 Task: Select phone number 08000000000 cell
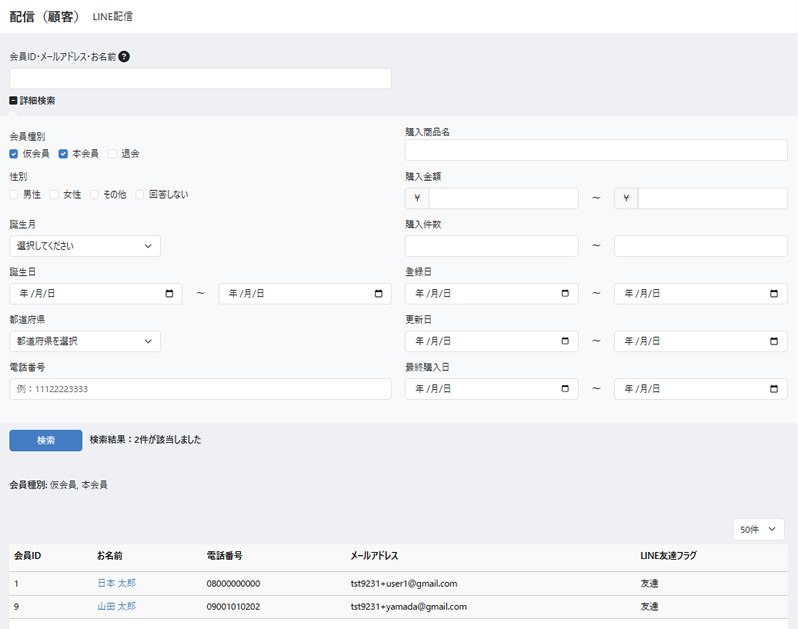(233, 584)
